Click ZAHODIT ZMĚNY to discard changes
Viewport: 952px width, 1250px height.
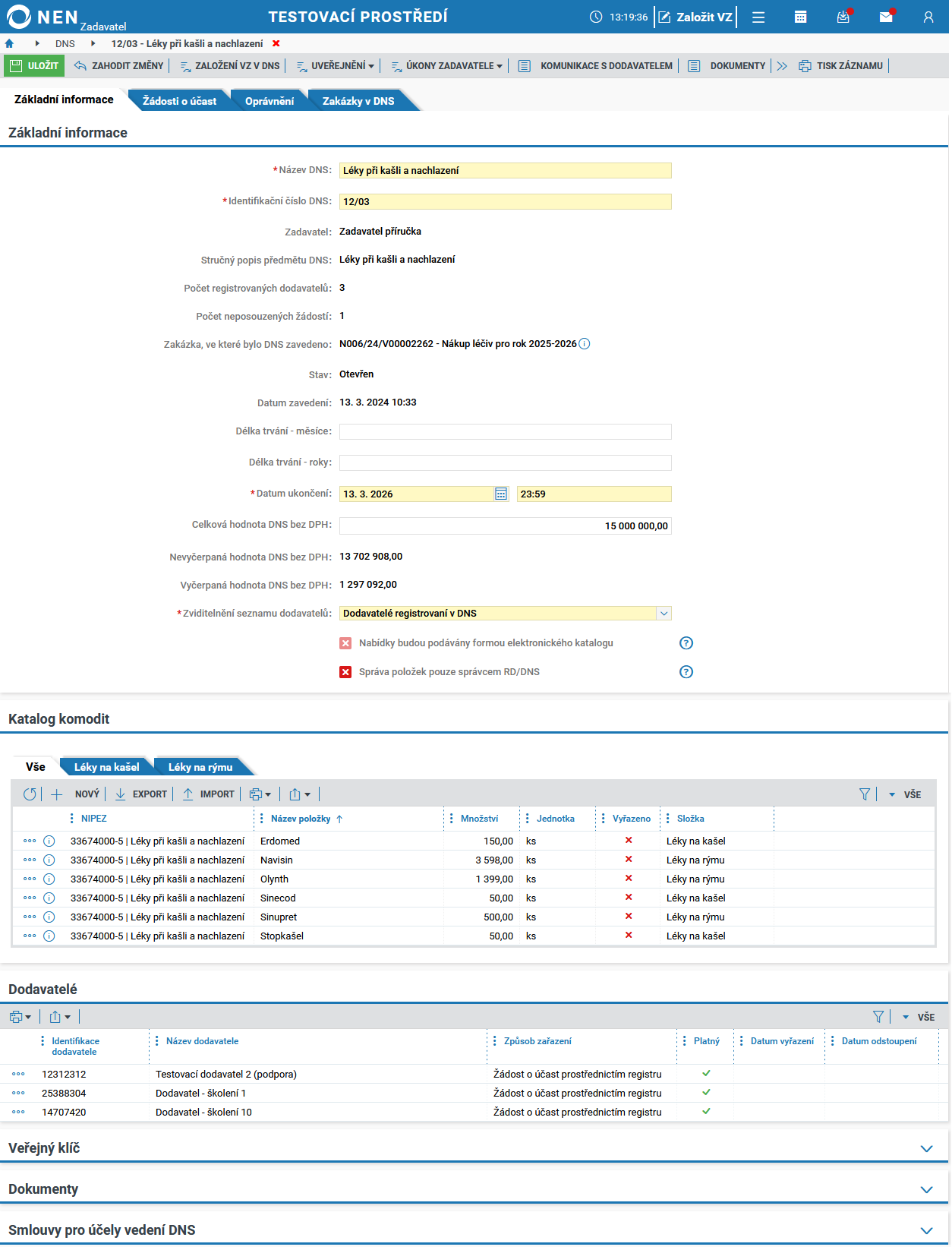(x=118, y=66)
